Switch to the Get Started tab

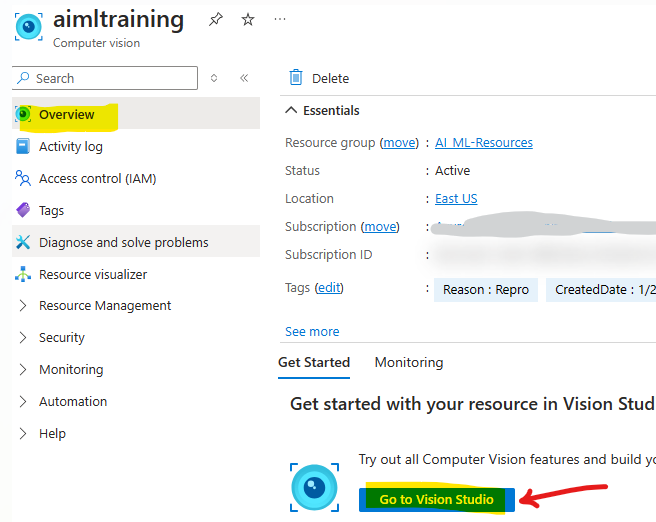pyautogui.click(x=314, y=363)
